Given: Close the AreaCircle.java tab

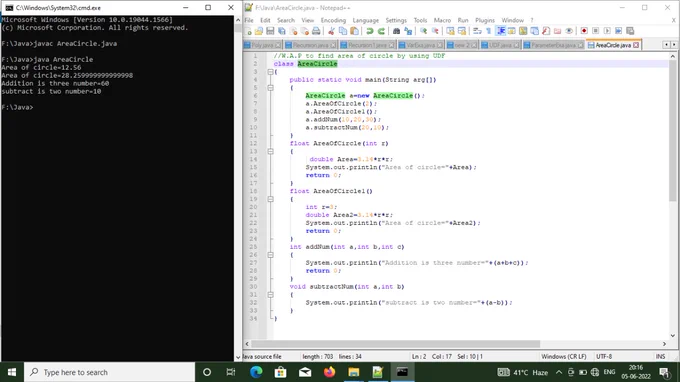Looking at the screenshot, I should (x=636, y=45).
